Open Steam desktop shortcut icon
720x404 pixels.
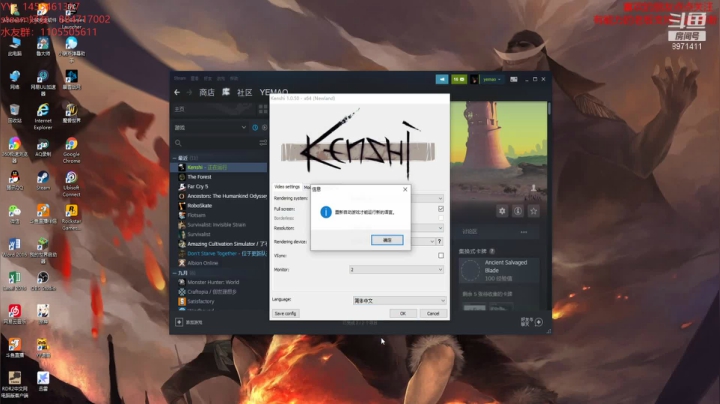click(43, 180)
